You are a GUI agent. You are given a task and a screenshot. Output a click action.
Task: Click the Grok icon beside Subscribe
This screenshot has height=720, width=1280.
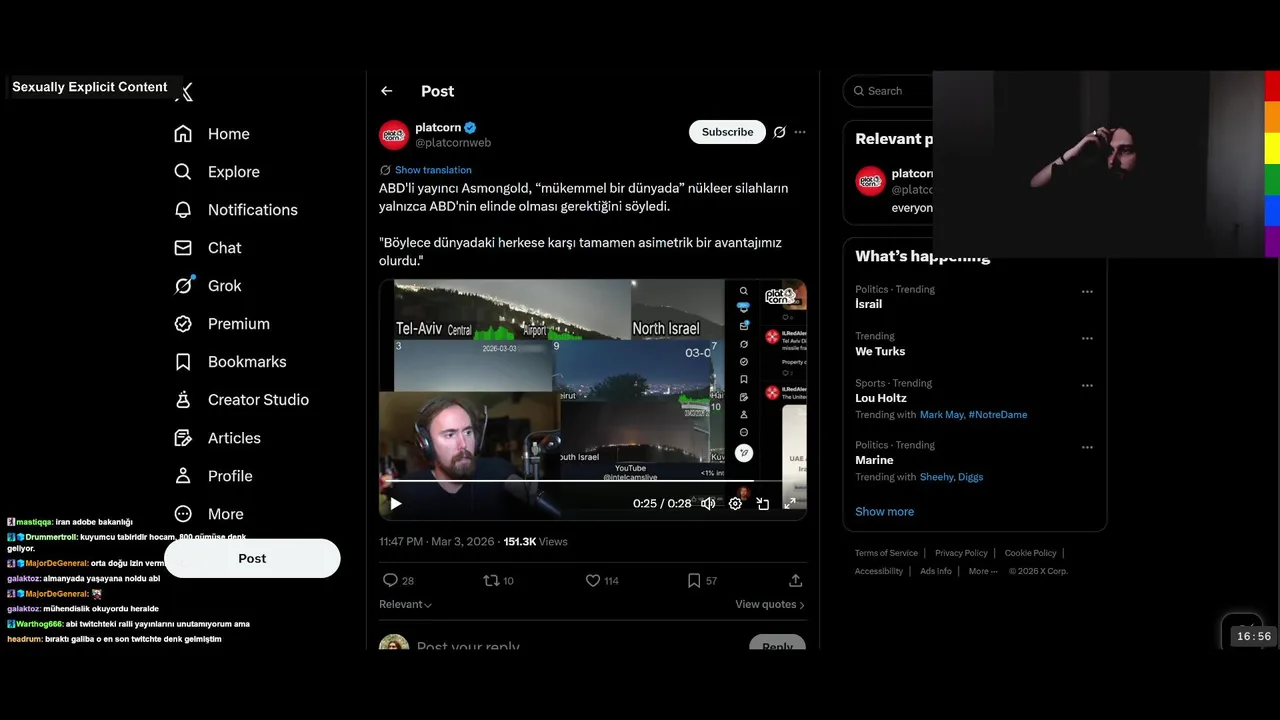pos(780,132)
